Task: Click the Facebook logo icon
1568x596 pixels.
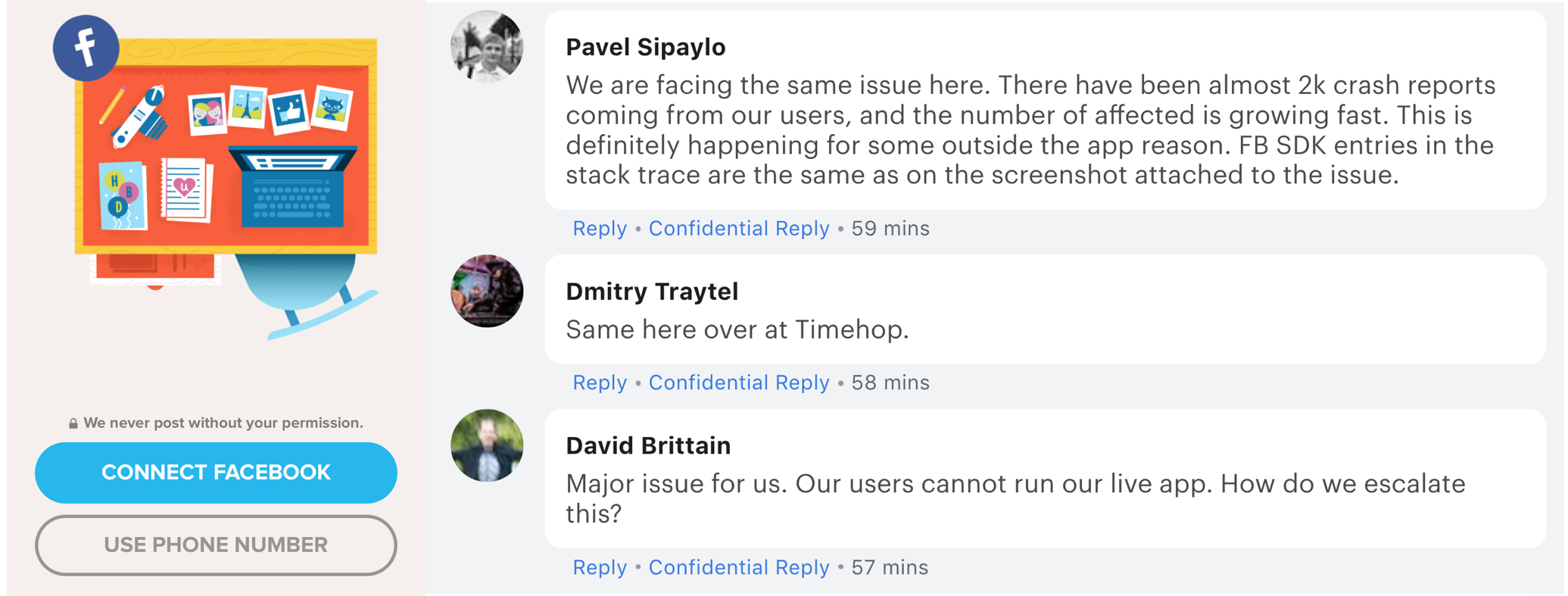Action: (86, 48)
